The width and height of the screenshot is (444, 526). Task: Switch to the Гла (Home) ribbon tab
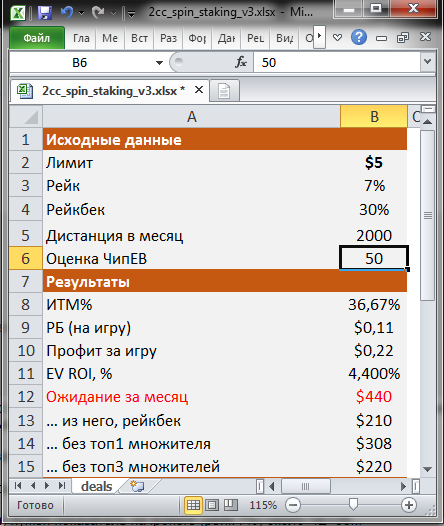point(81,38)
